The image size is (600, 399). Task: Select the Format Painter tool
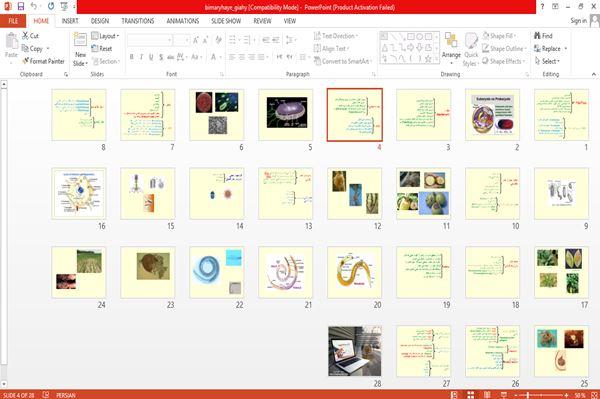43,61
